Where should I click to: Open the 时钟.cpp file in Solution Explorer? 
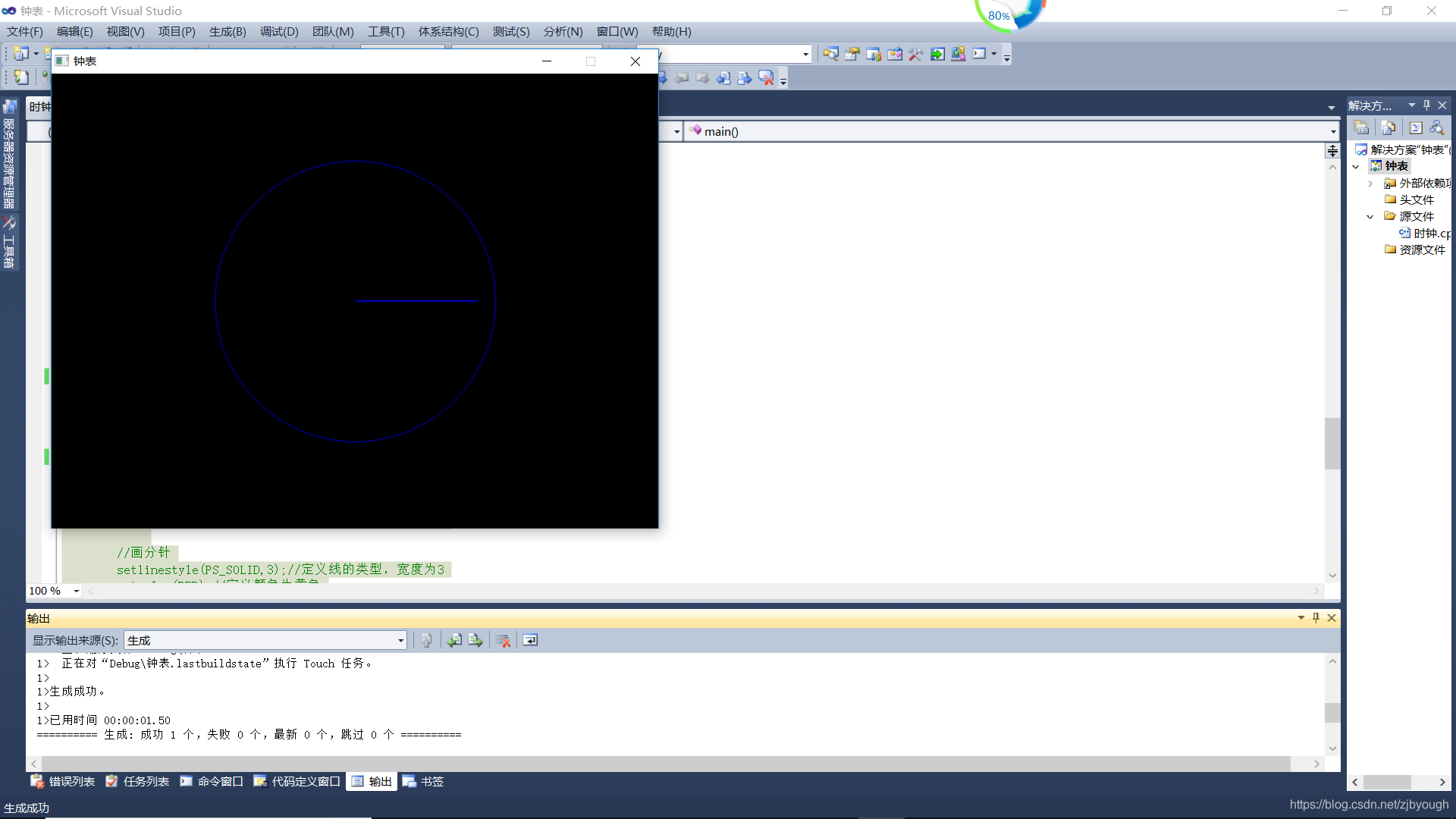pyautogui.click(x=1430, y=234)
